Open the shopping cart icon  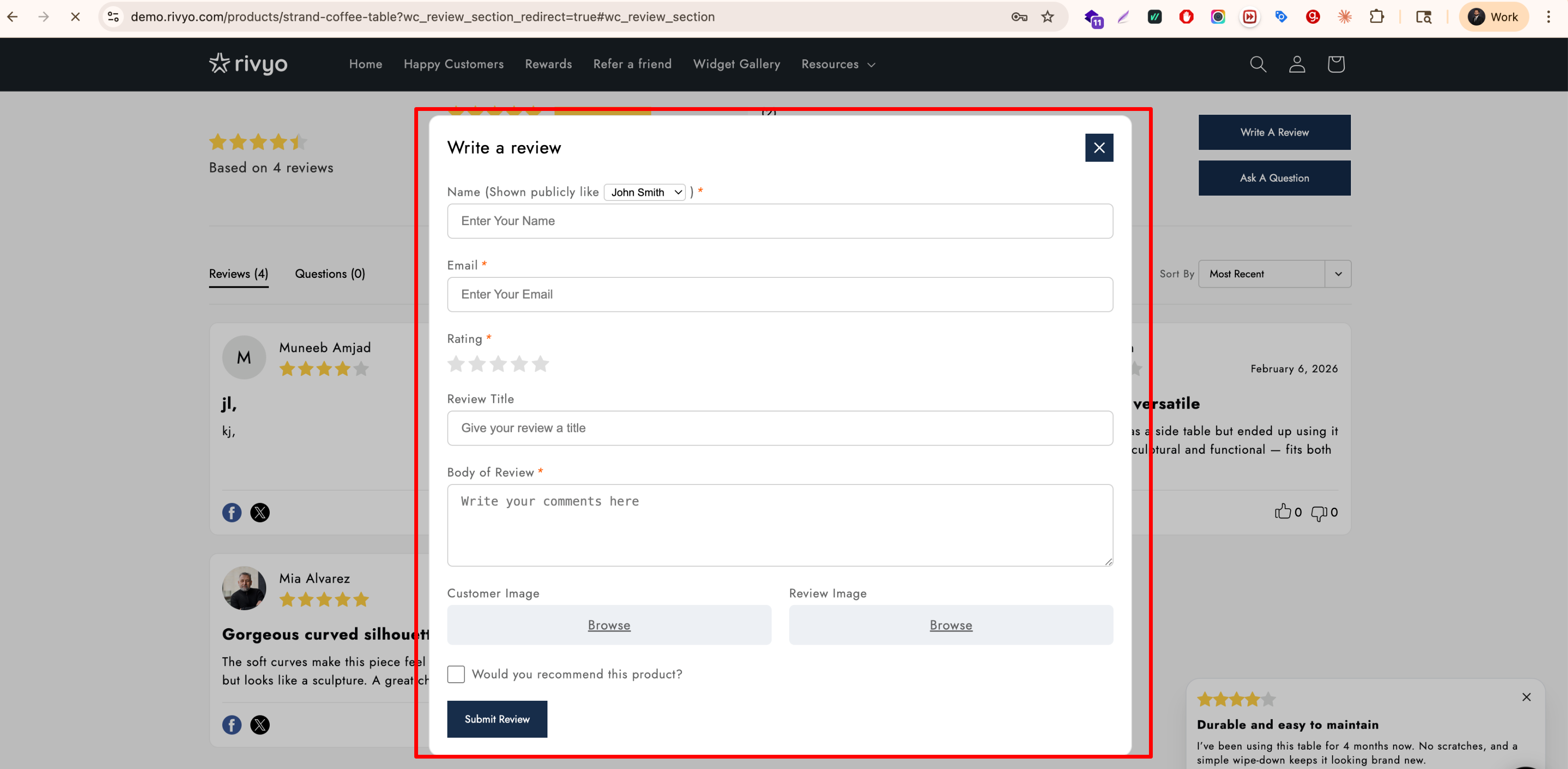(1335, 64)
